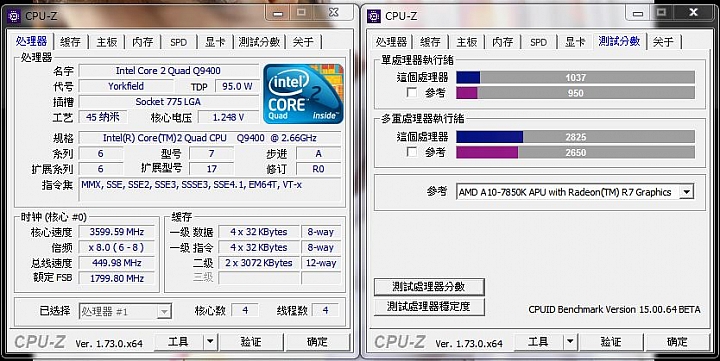720x361 pixels.
Task: Click the 測試處理器分數 benchmark button
Action: [x=429, y=287]
